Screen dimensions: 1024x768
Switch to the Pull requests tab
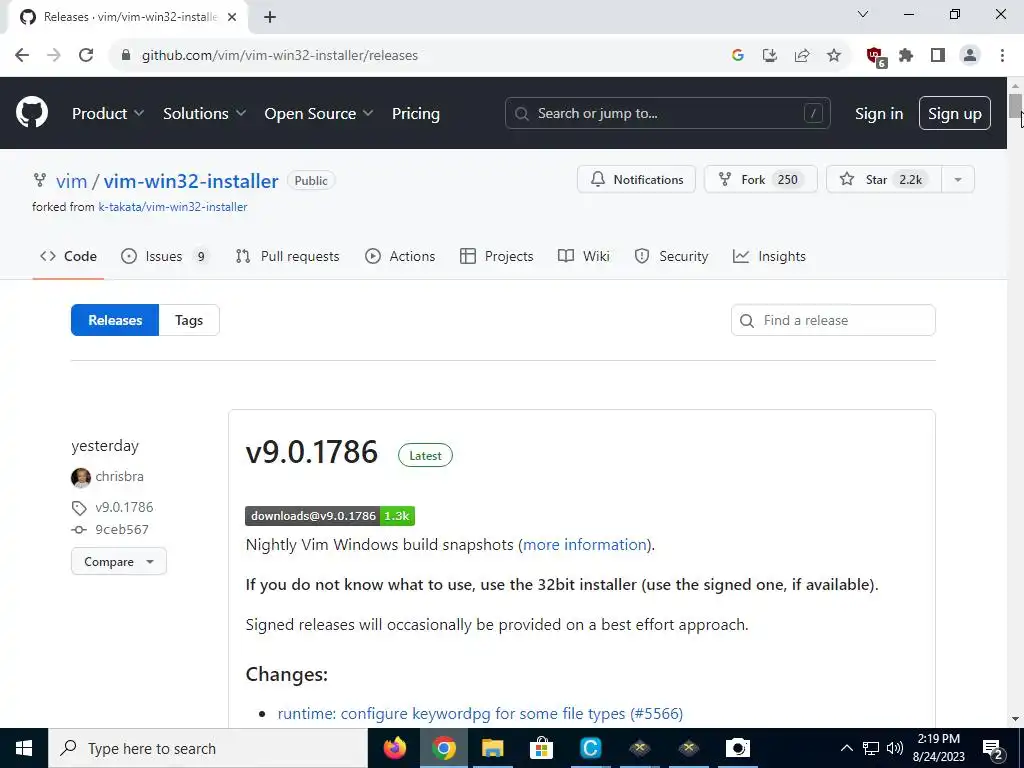[x=287, y=256]
